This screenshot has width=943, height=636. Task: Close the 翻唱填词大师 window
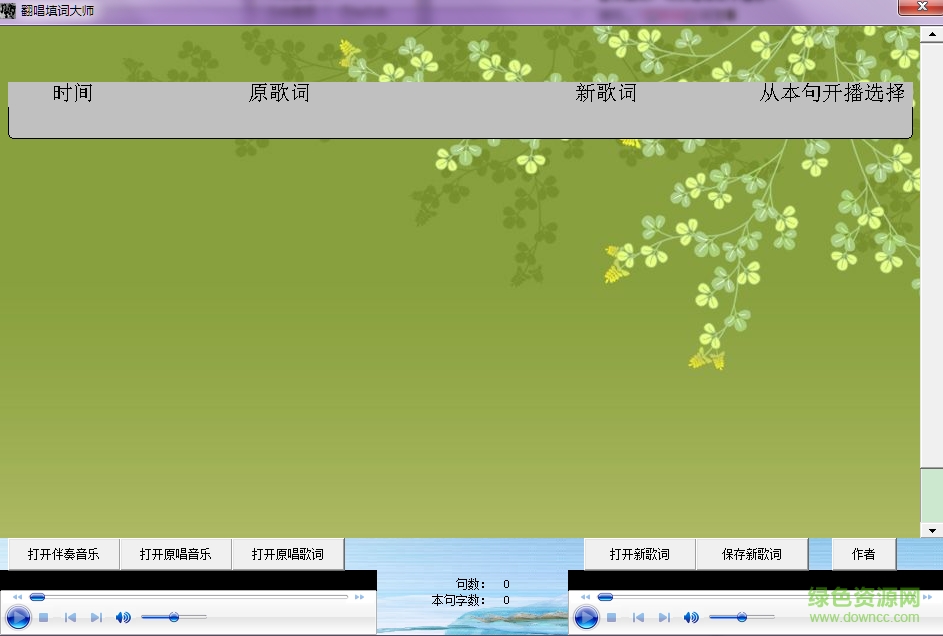[x=921, y=7]
